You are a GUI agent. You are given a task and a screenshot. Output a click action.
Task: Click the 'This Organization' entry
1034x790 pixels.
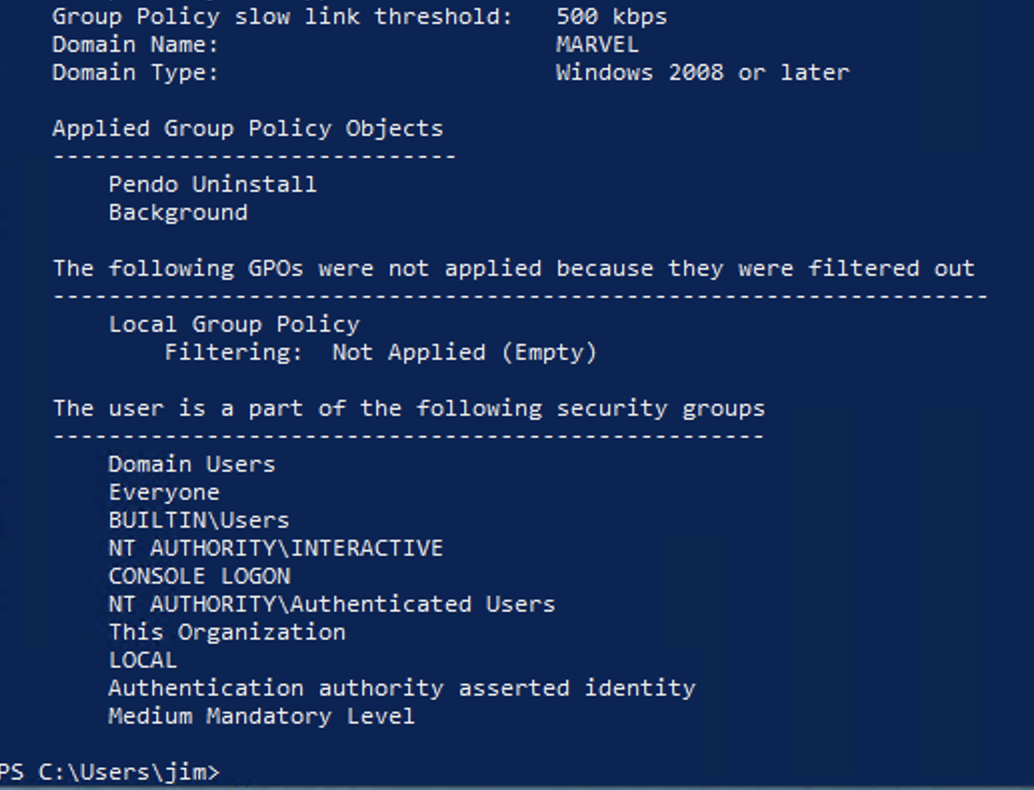(227, 632)
